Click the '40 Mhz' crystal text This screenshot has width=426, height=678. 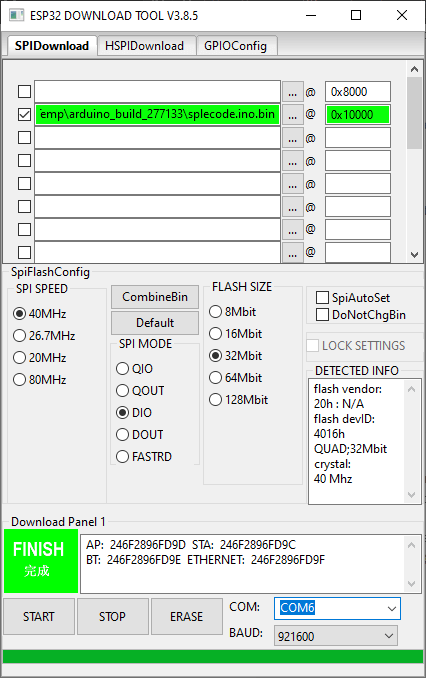coord(333,479)
